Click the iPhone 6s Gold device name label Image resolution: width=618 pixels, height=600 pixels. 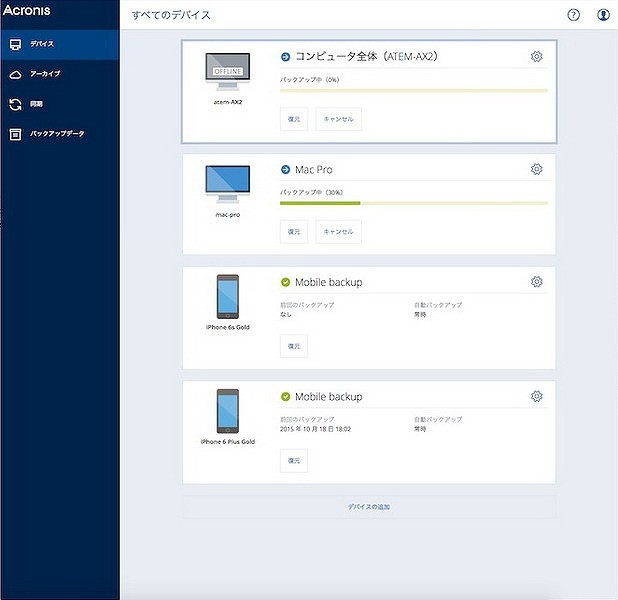tap(228, 327)
